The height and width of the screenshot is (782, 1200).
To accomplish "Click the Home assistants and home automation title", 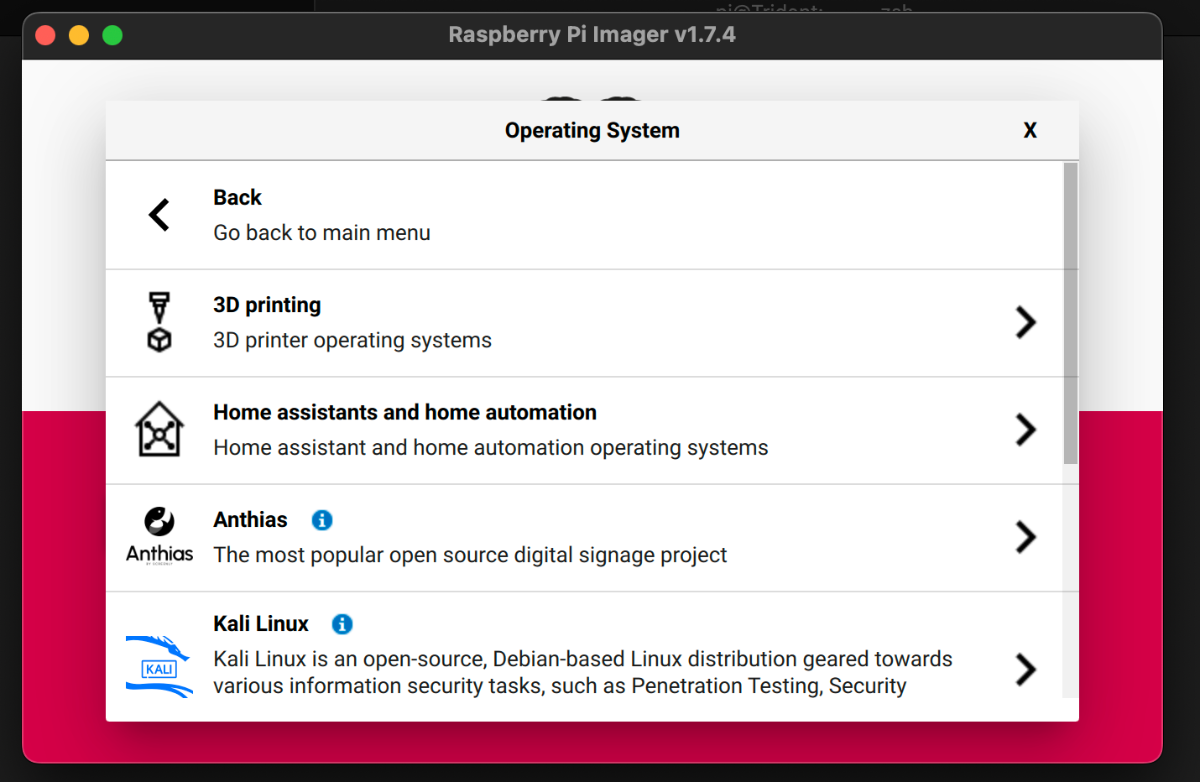I will (x=405, y=412).
